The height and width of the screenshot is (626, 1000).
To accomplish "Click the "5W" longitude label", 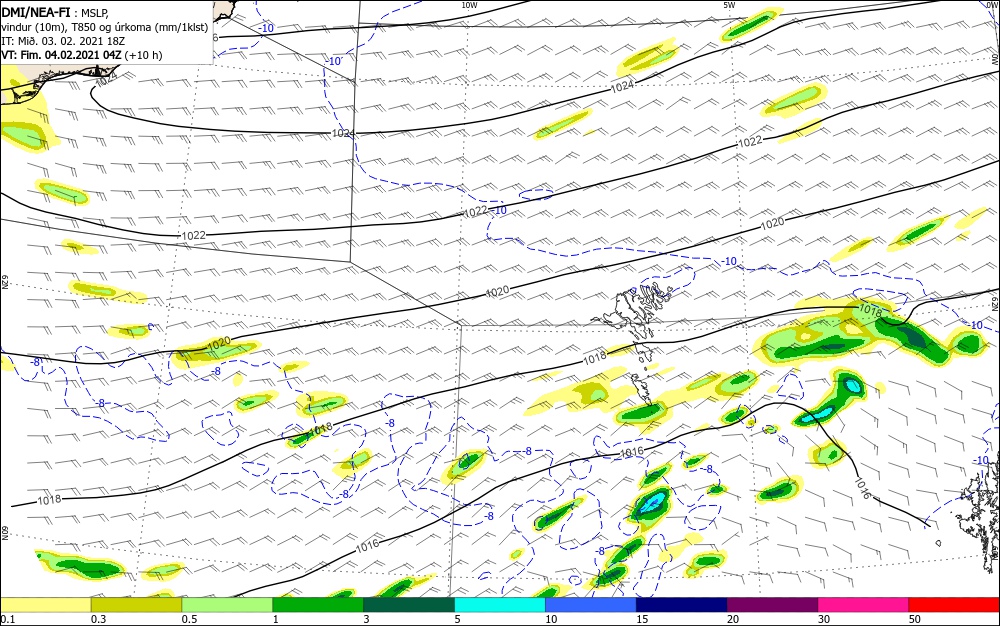I will (729, 5).
